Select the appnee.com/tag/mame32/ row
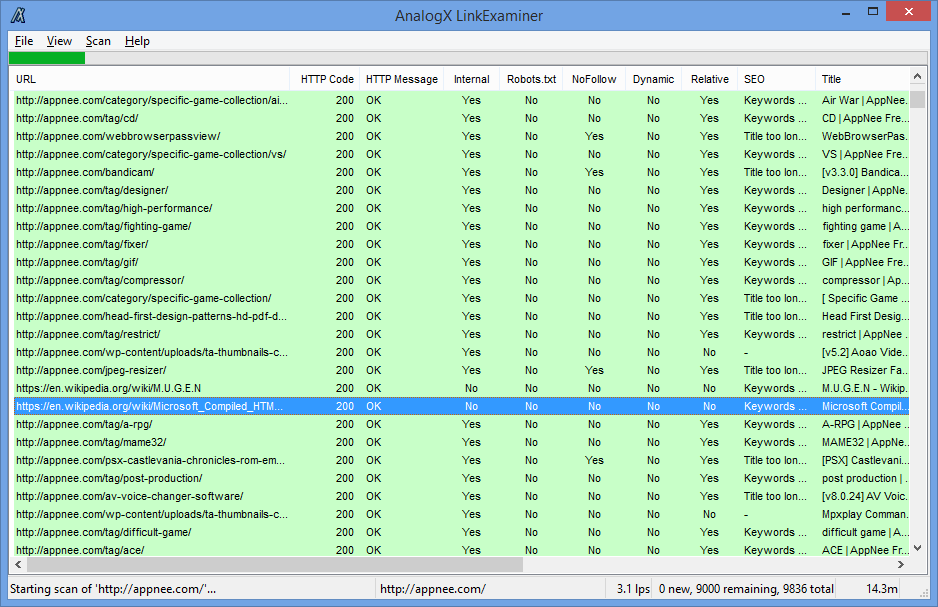This screenshot has height=607, width=938. 461,442
